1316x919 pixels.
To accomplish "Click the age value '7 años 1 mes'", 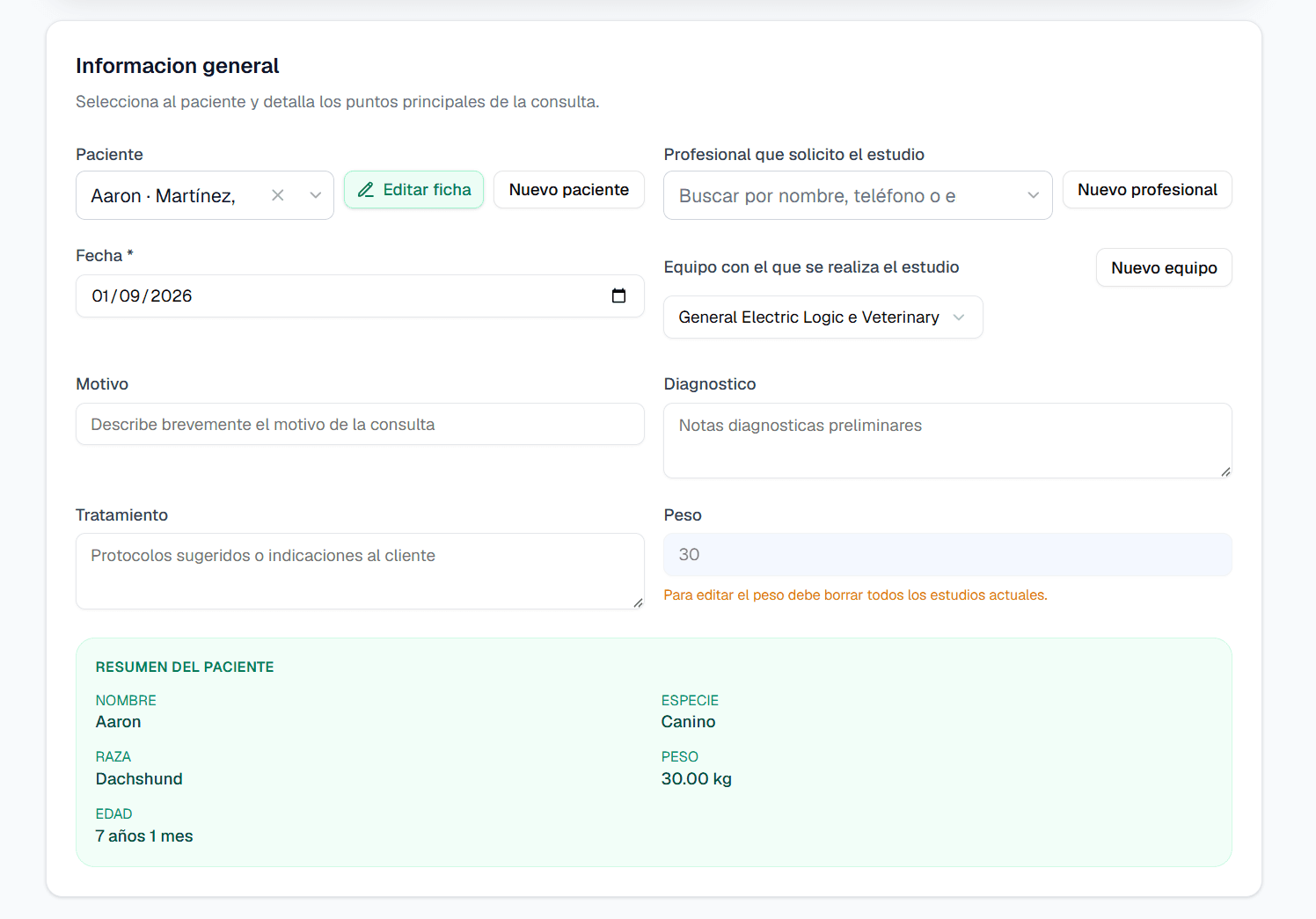I will point(144,836).
